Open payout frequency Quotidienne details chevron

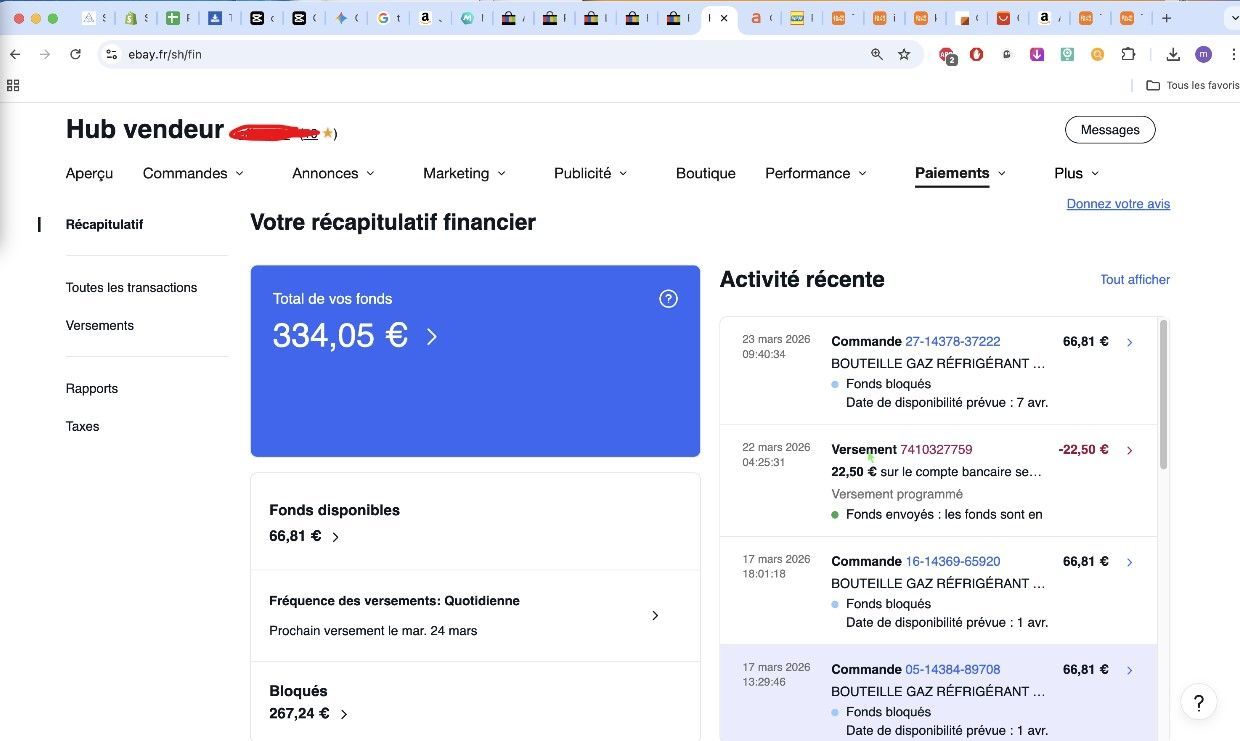655,615
